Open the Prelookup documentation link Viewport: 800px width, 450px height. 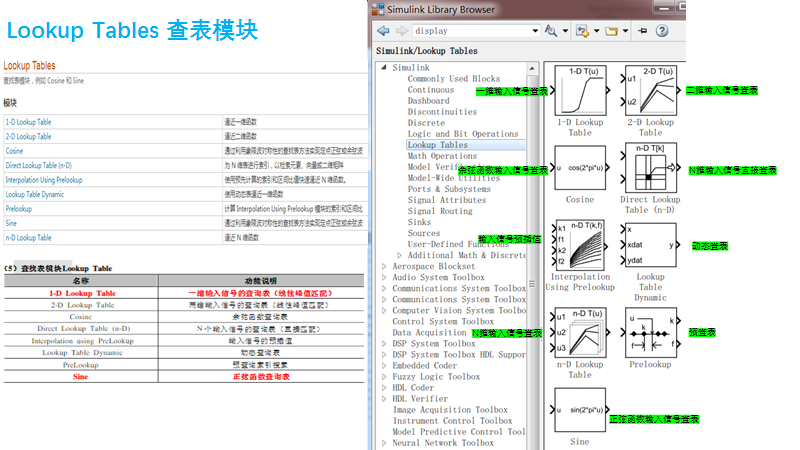[18, 209]
